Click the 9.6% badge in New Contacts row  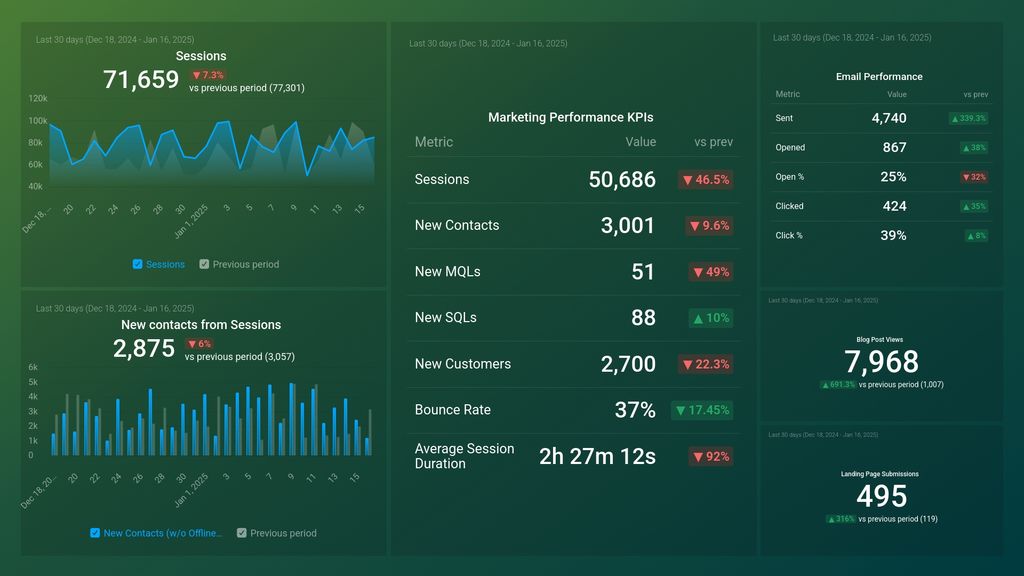click(709, 225)
